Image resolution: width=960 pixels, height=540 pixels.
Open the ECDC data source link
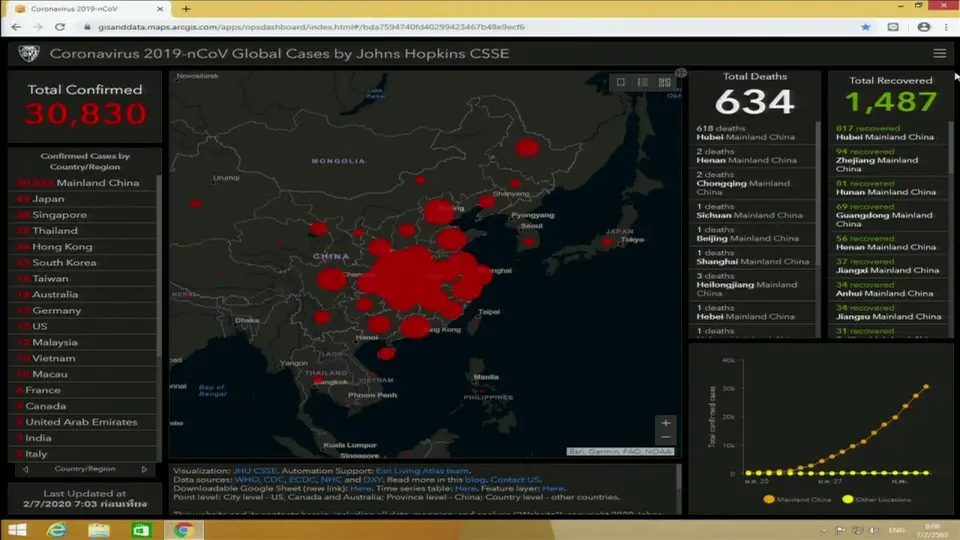click(x=302, y=479)
